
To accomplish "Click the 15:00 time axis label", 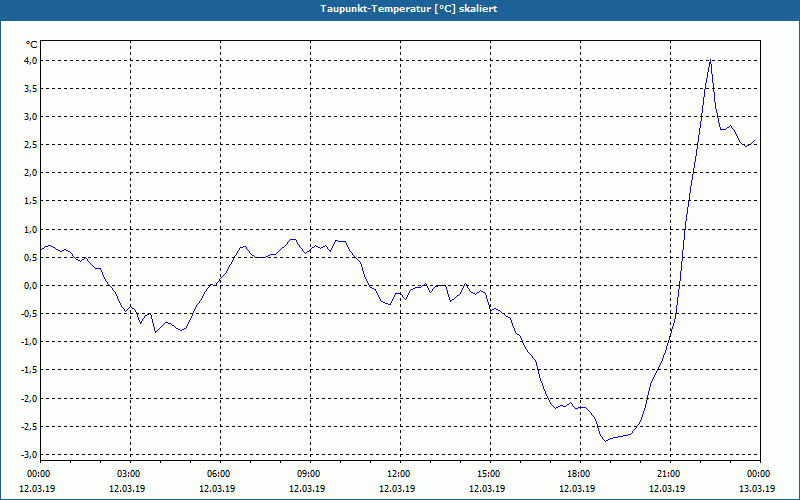I will [x=490, y=474].
